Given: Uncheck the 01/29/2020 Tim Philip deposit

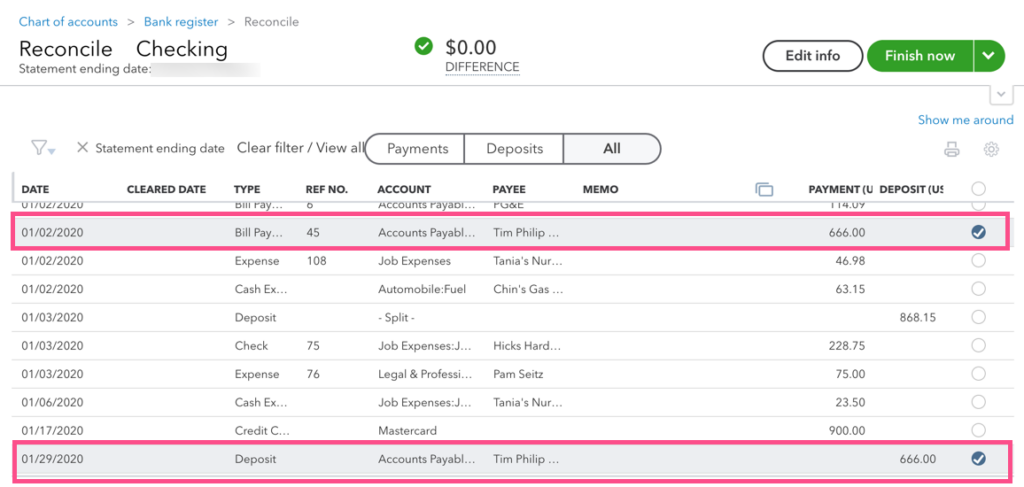Looking at the screenshot, I should point(978,459).
